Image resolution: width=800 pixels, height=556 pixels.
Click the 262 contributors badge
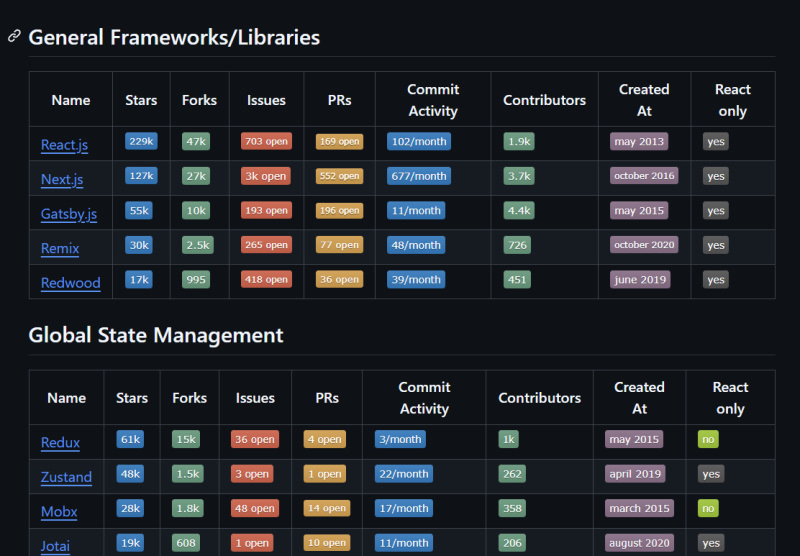pyautogui.click(x=512, y=474)
